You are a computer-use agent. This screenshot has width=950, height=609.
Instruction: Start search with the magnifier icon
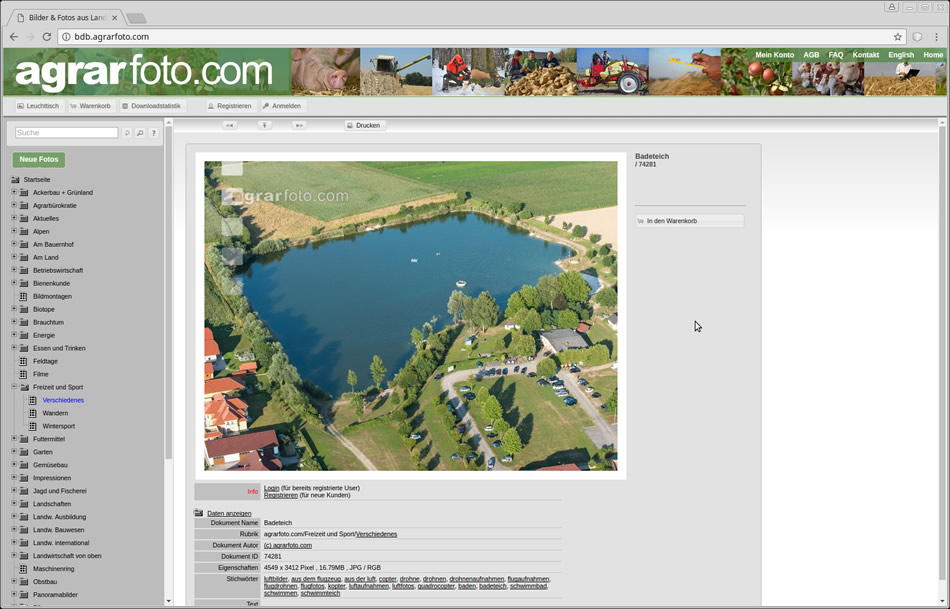coord(140,133)
